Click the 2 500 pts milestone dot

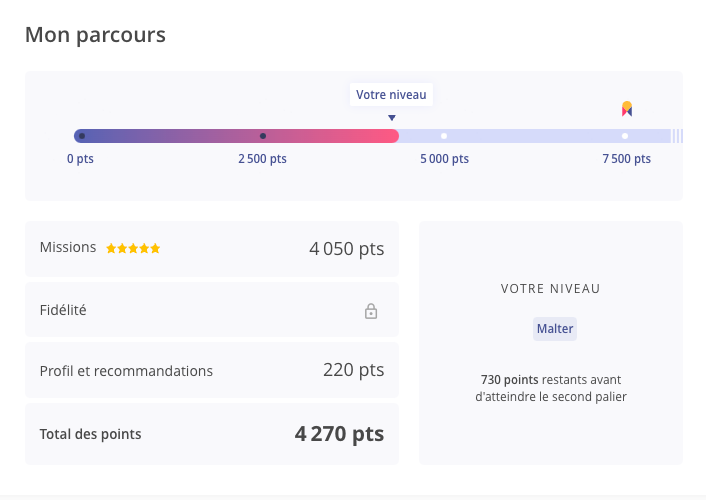click(263, 136)
